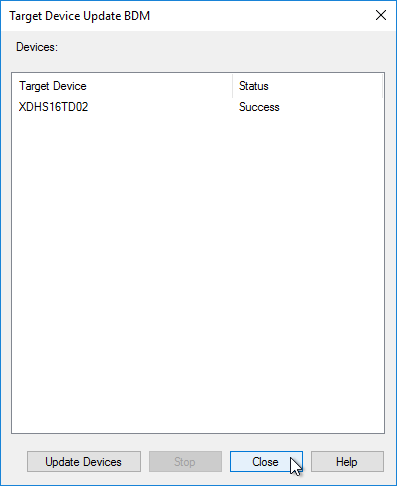Click the divider between Target Device and Status

pyautogui.click(x=233, y=86)
